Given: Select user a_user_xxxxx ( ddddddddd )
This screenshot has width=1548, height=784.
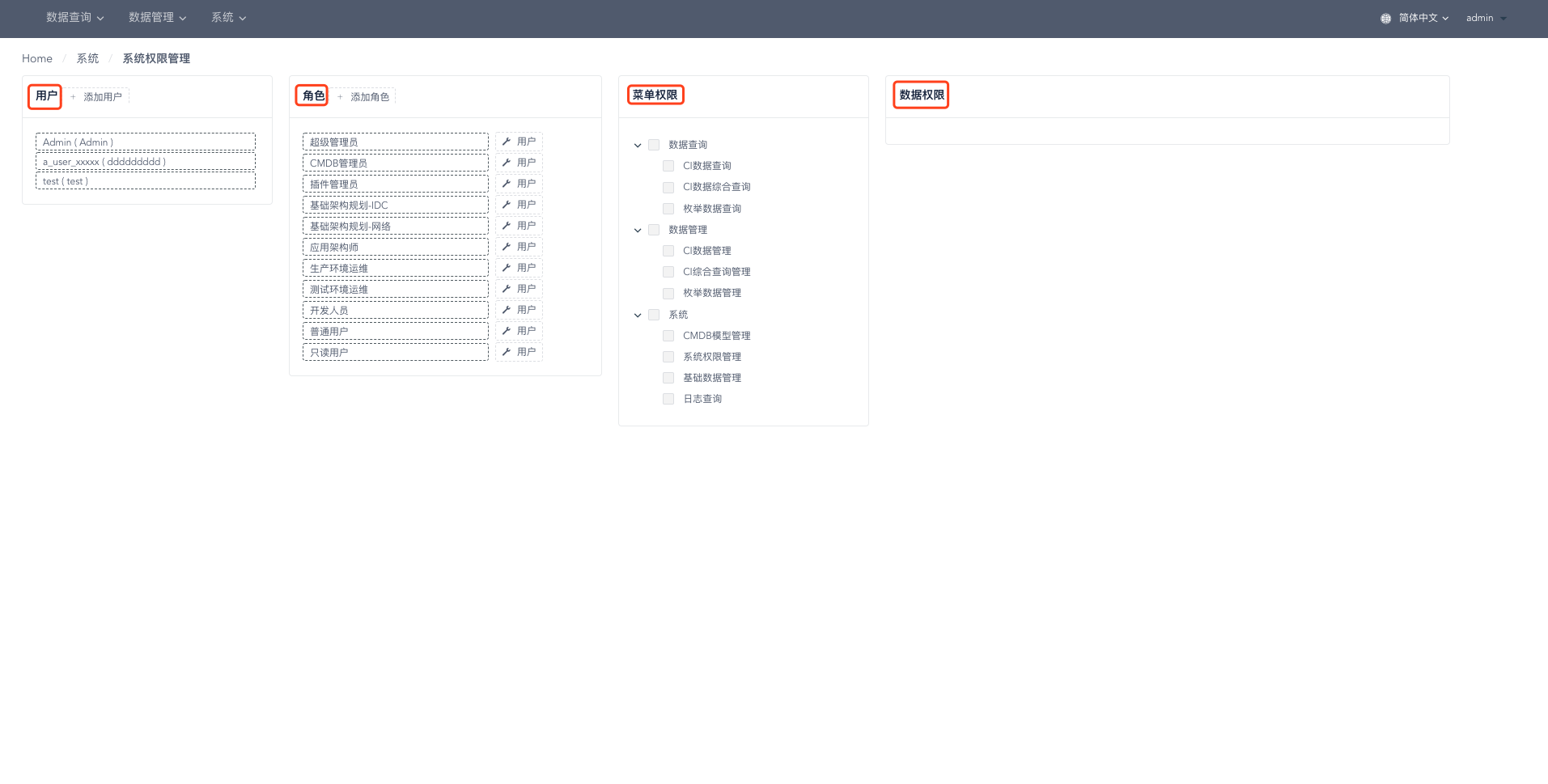Looking at the screenshot, I should [x=146, y=161].
